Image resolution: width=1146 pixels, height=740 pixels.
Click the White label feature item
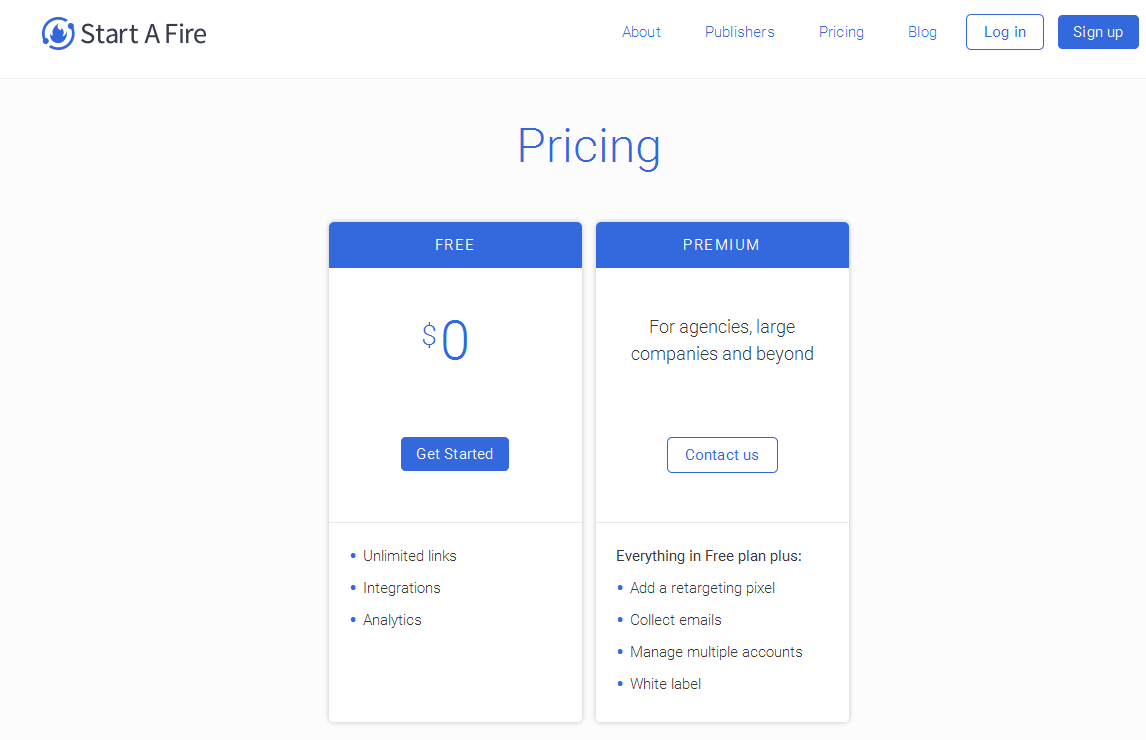tap(665, 684)
